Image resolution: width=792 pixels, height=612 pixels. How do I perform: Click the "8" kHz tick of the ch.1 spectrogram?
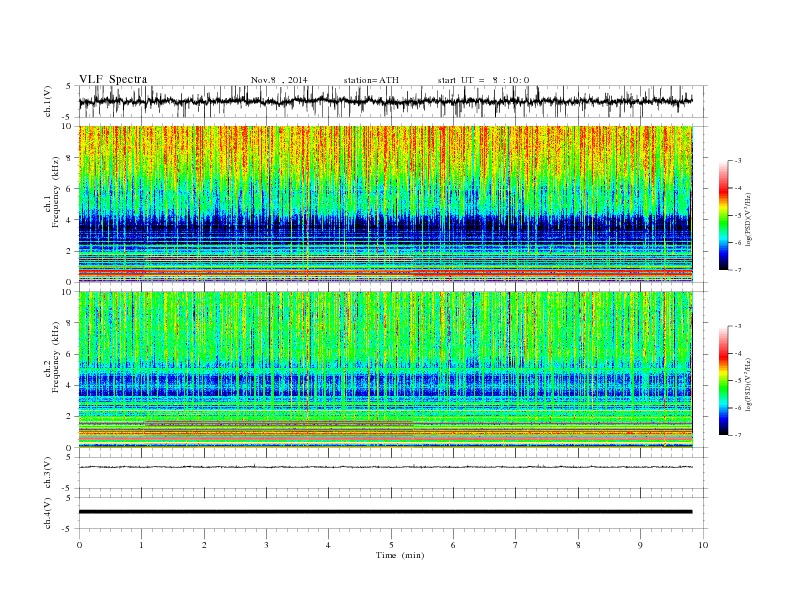tap(69, 158)
